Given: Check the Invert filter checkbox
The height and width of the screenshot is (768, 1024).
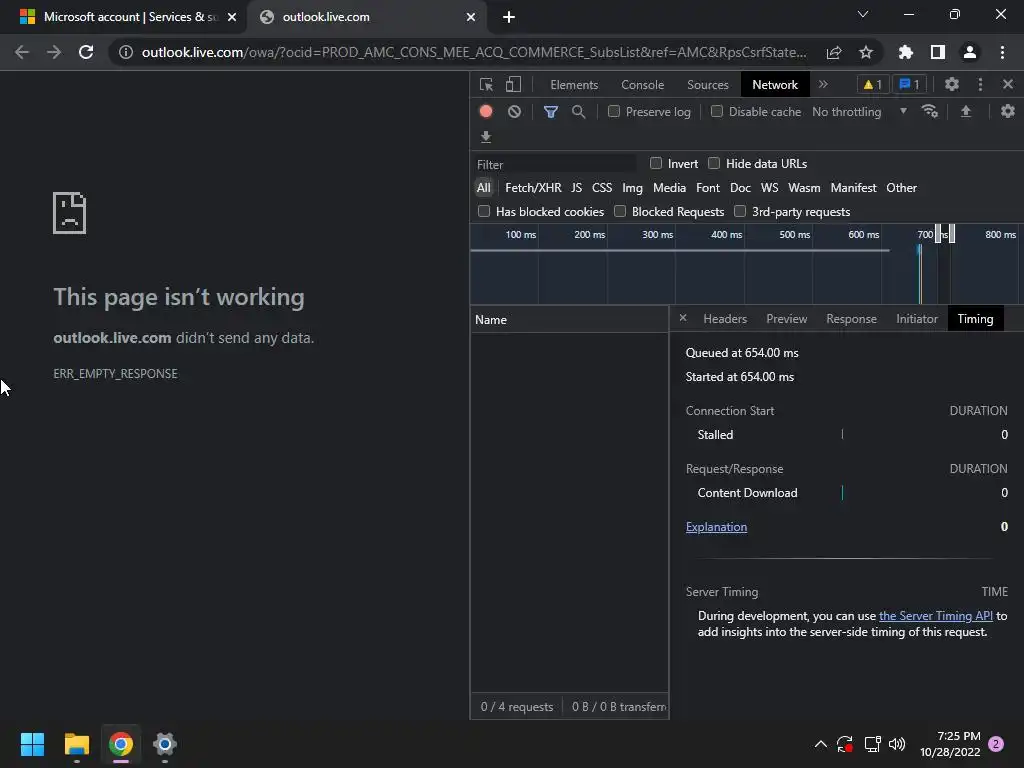Looking at the screenshot, I should [x=656, y=163].
